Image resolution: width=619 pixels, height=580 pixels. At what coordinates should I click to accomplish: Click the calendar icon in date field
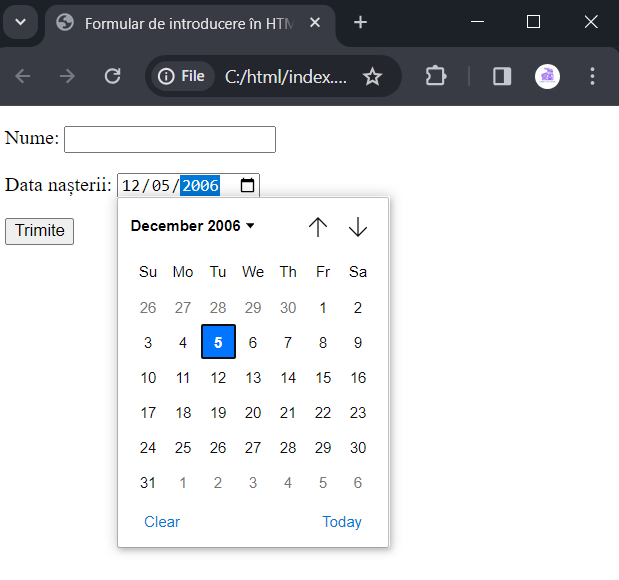tap(247, 185)
